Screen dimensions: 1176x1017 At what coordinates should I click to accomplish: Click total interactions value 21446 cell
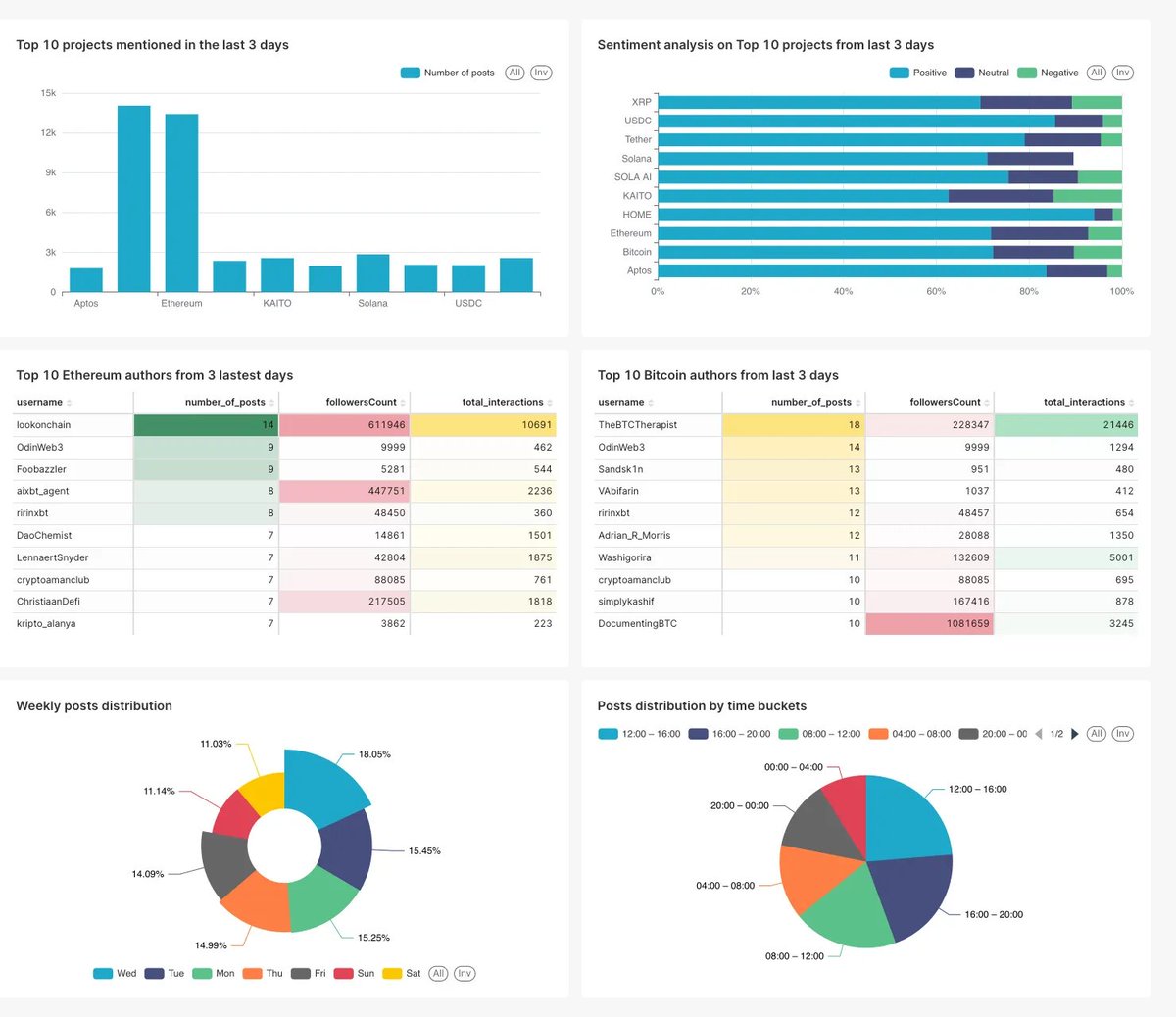(x=1066, y=425)
